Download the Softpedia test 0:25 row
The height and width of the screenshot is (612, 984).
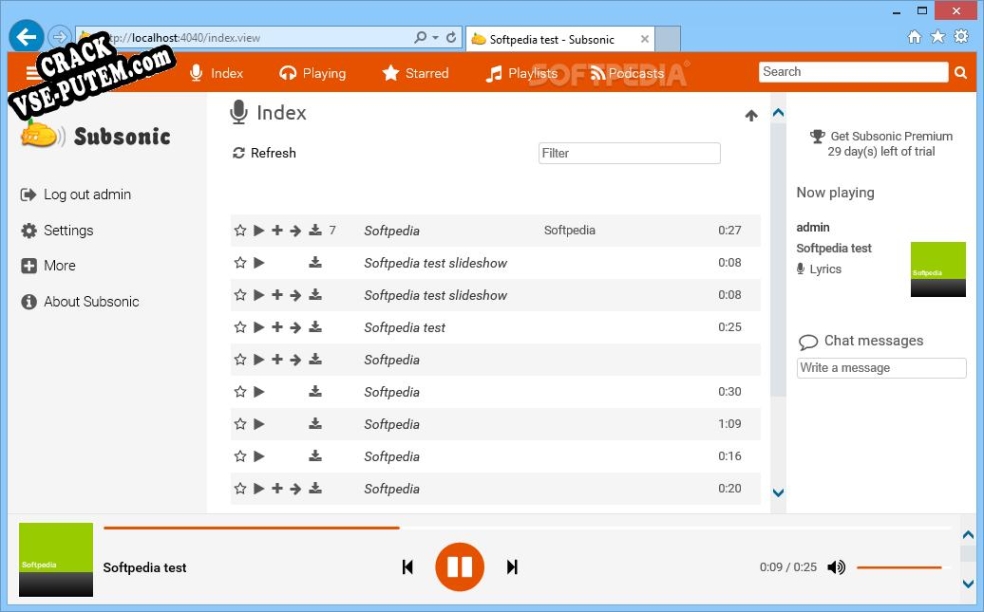click(x=315, y=327)
